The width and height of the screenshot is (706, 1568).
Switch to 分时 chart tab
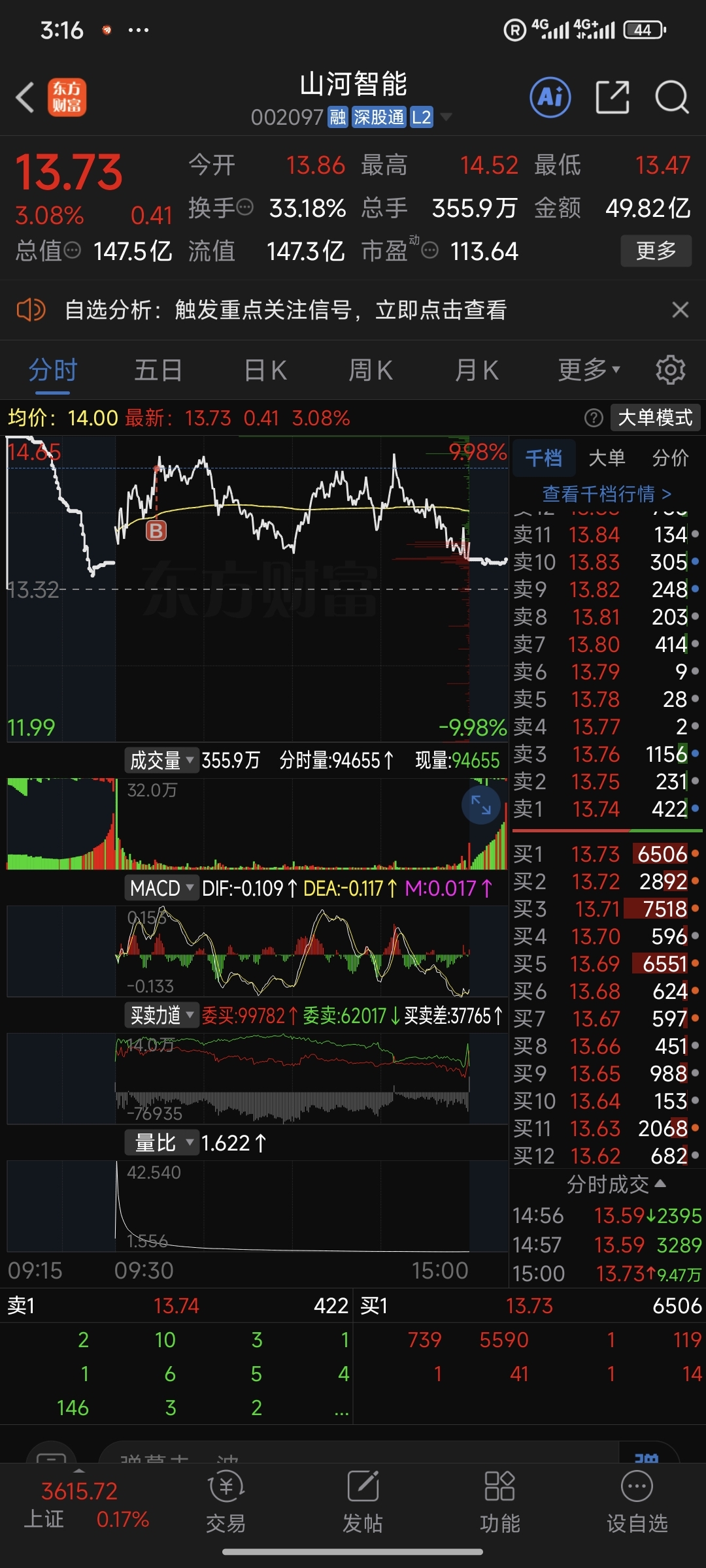52,370
